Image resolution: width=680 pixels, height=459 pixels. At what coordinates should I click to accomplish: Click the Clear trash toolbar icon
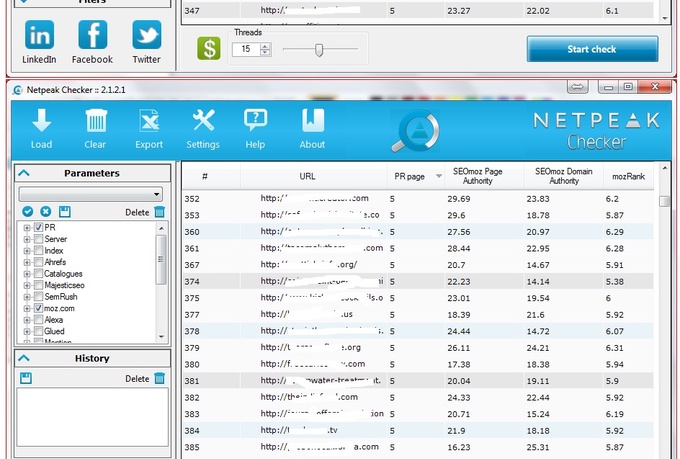tap(96, 120)
